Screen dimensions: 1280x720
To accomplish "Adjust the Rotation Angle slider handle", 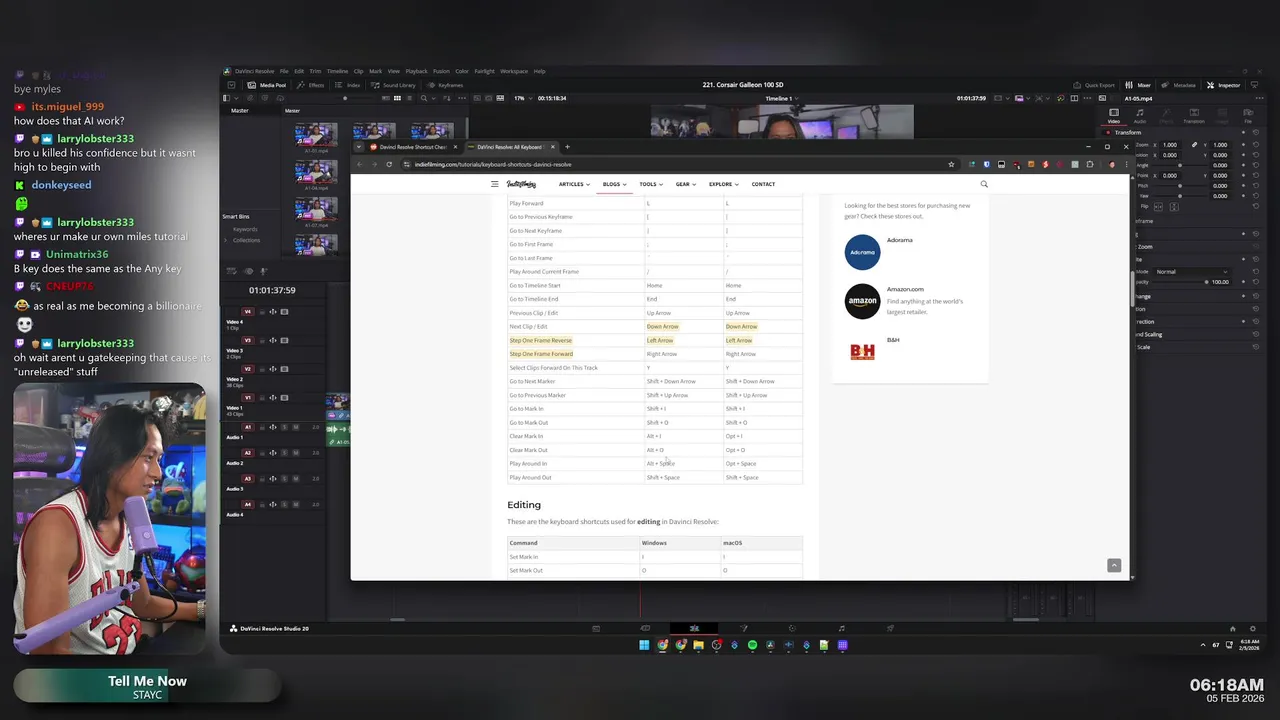I will click(x=1179, y=165).
